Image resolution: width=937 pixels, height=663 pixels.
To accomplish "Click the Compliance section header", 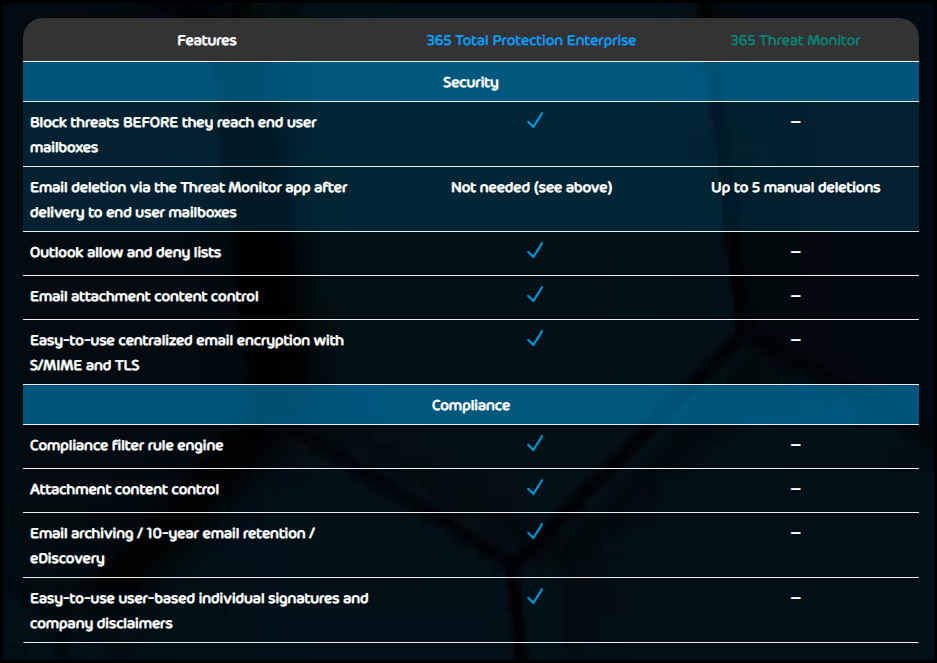I will (x=471, y=405).
